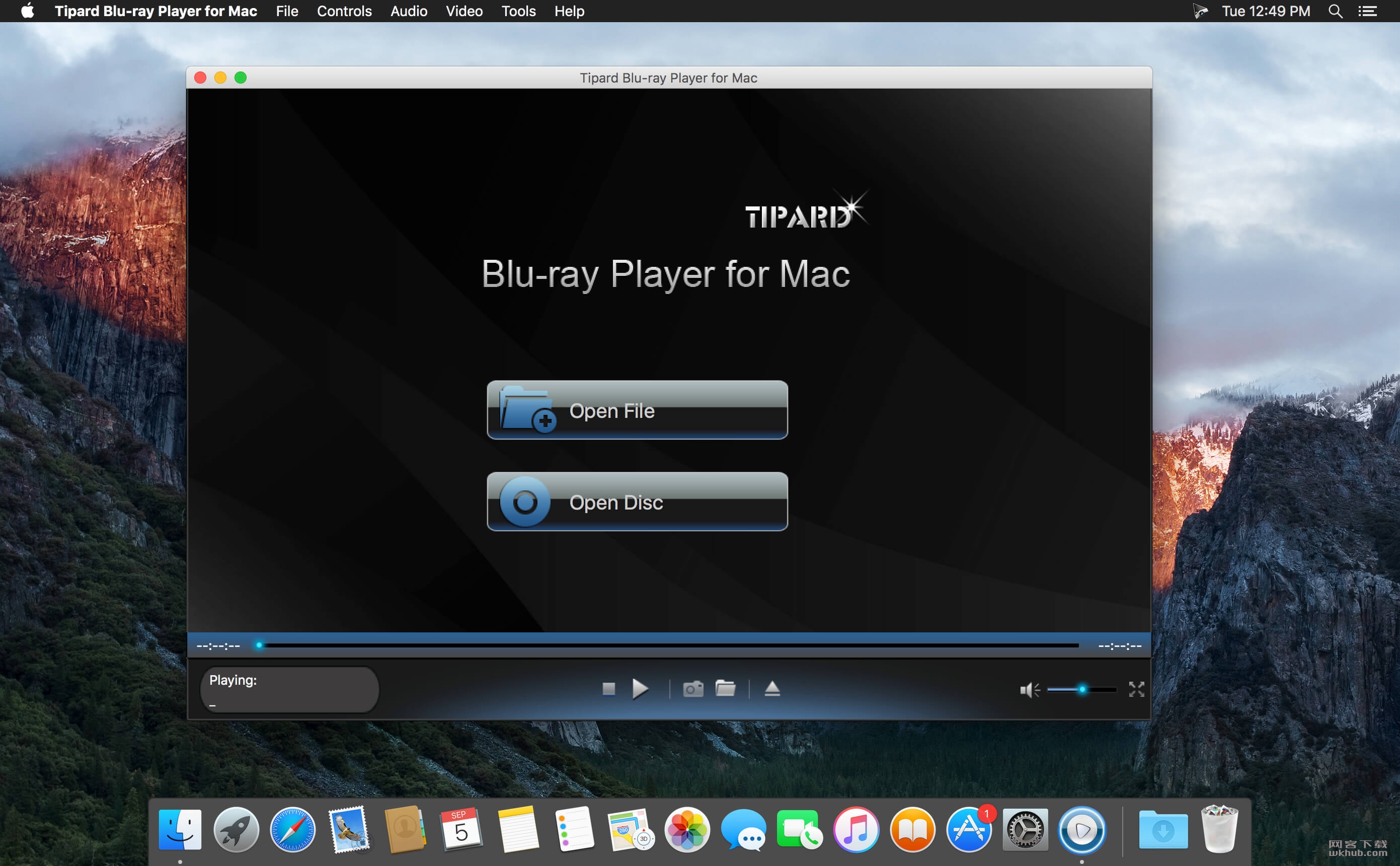This screenshot has height=866, width=1400.
Task: Zoom the window using green button
Action: [241, 78]
